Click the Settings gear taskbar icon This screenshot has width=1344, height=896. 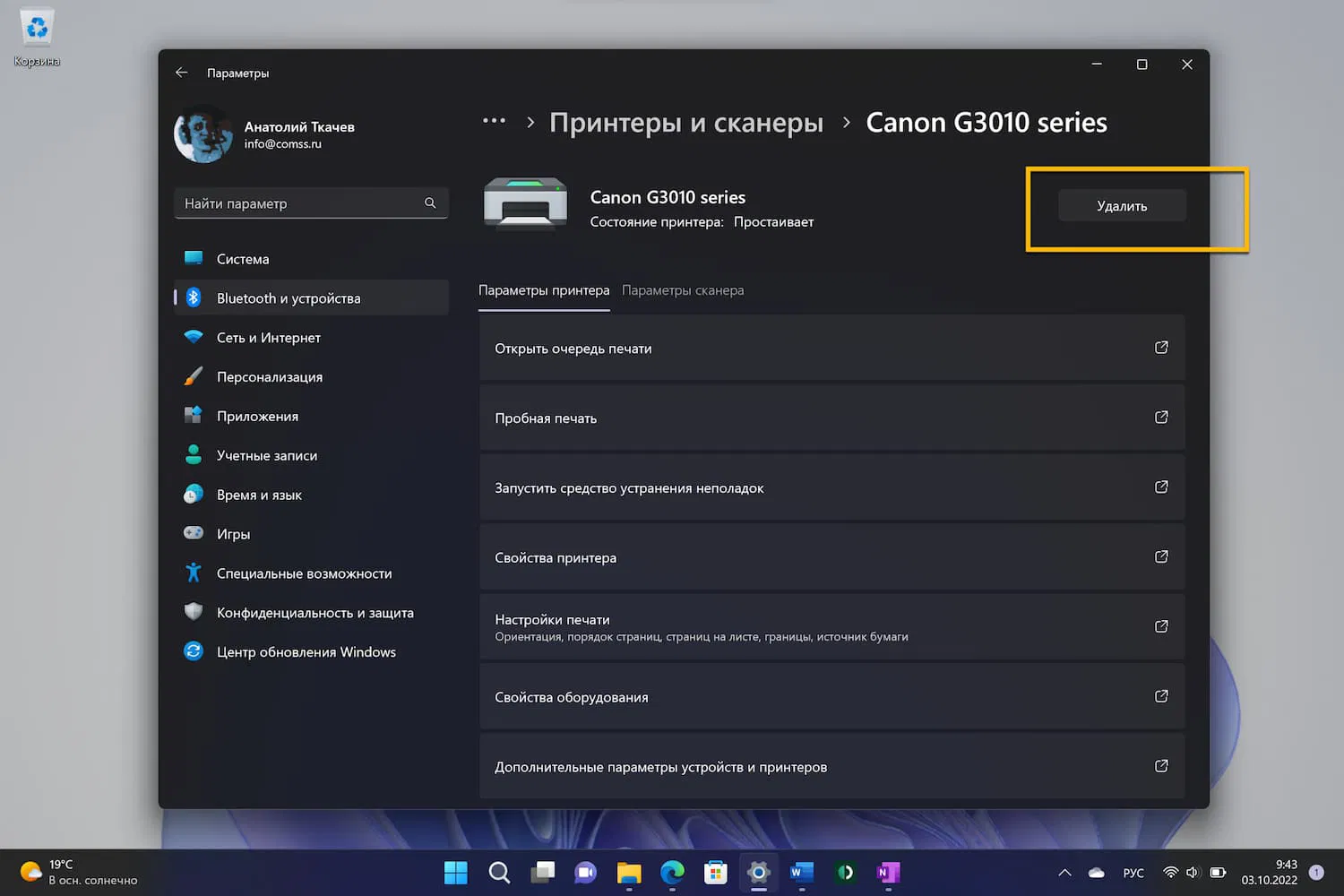[x=759, y=873]
